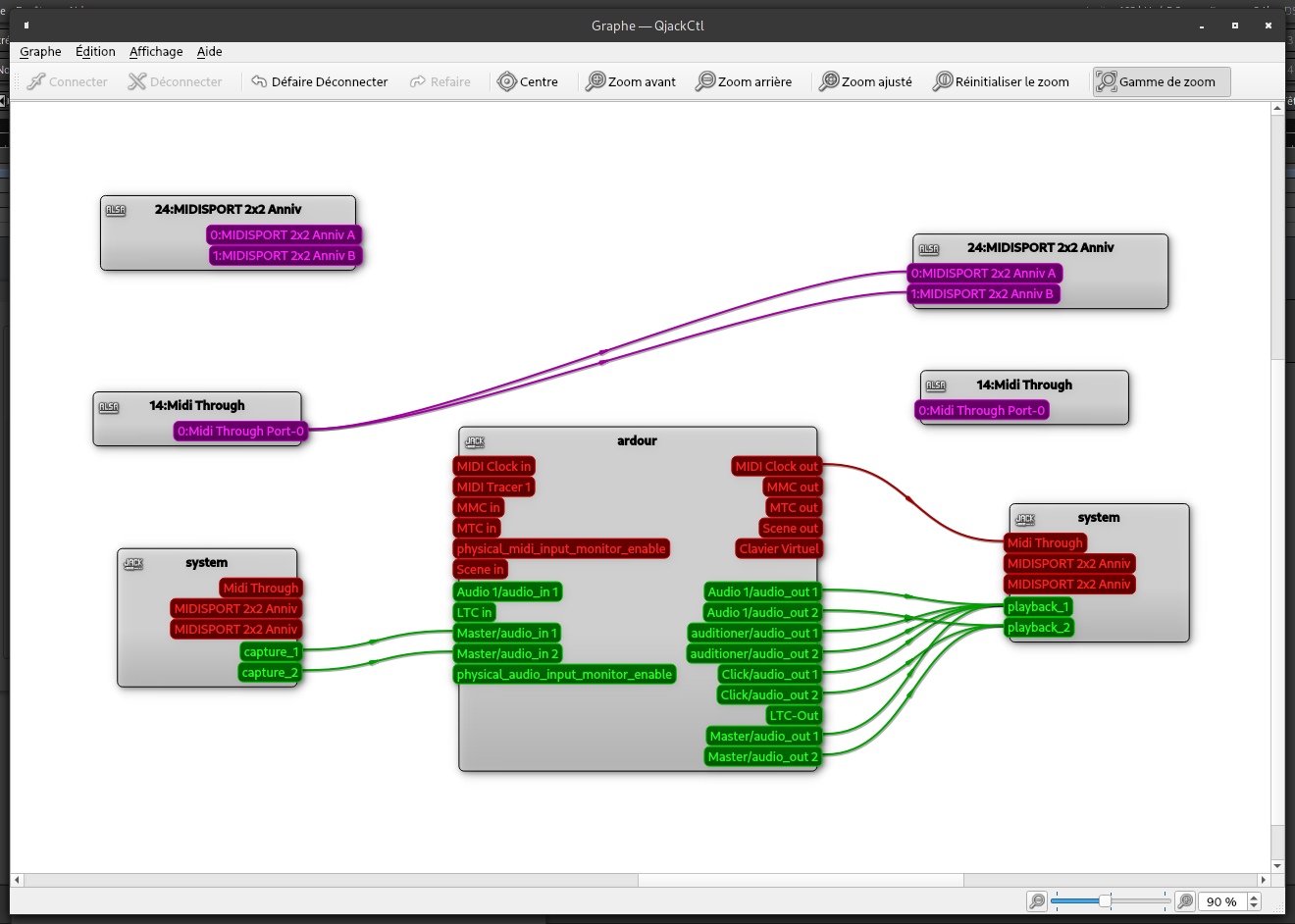
Task: Select the Master/audio_out 2 port
Action: point(762,757)
